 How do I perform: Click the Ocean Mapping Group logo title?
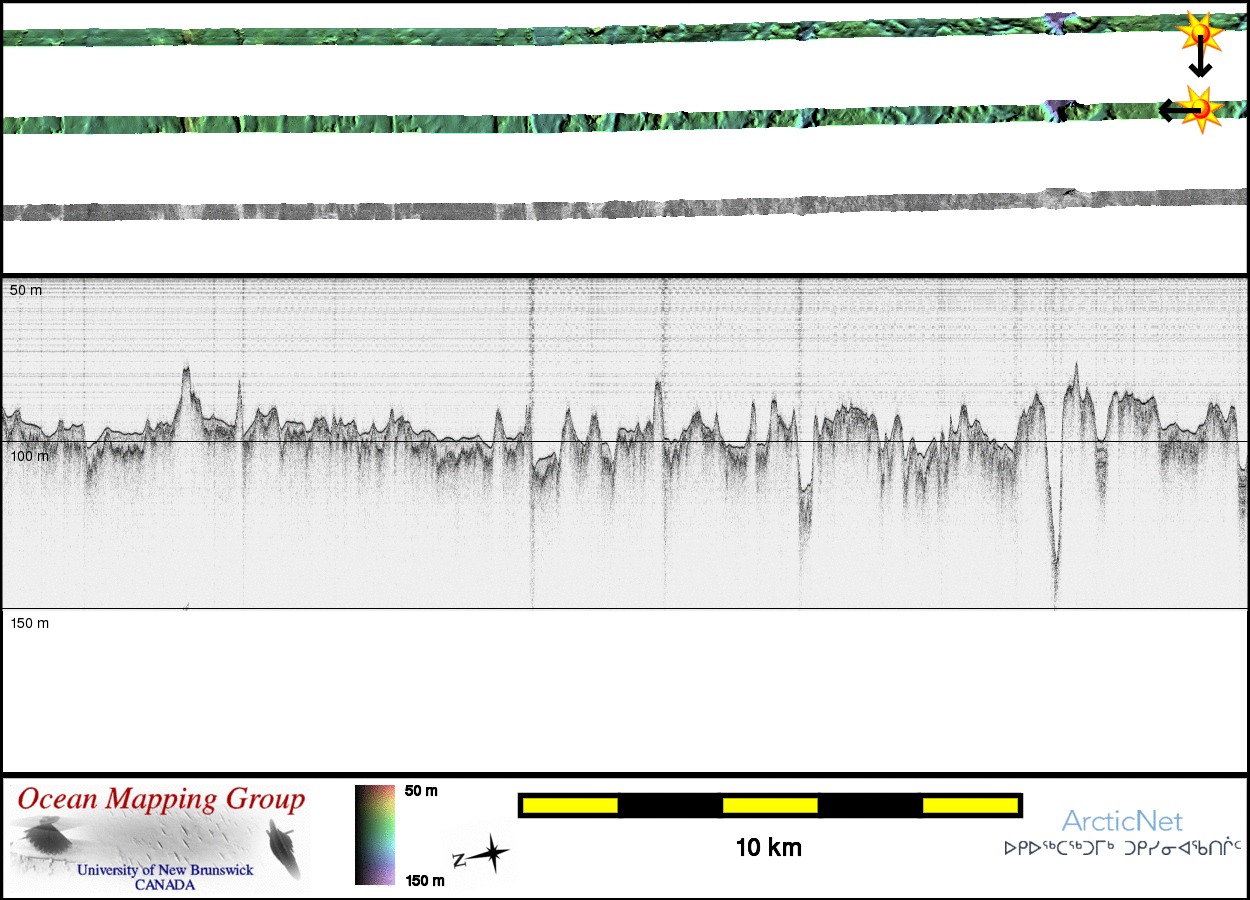[x=161, y=800]
